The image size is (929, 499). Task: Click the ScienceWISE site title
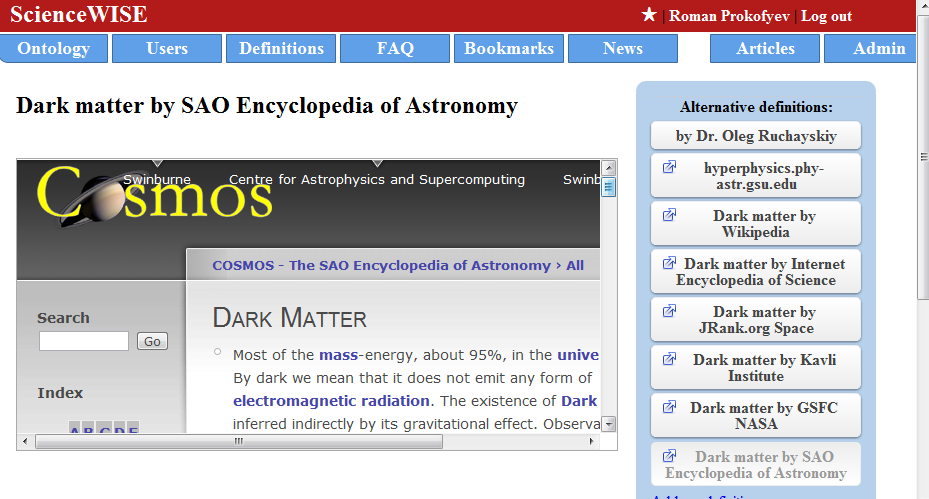(x=79, y=15)
